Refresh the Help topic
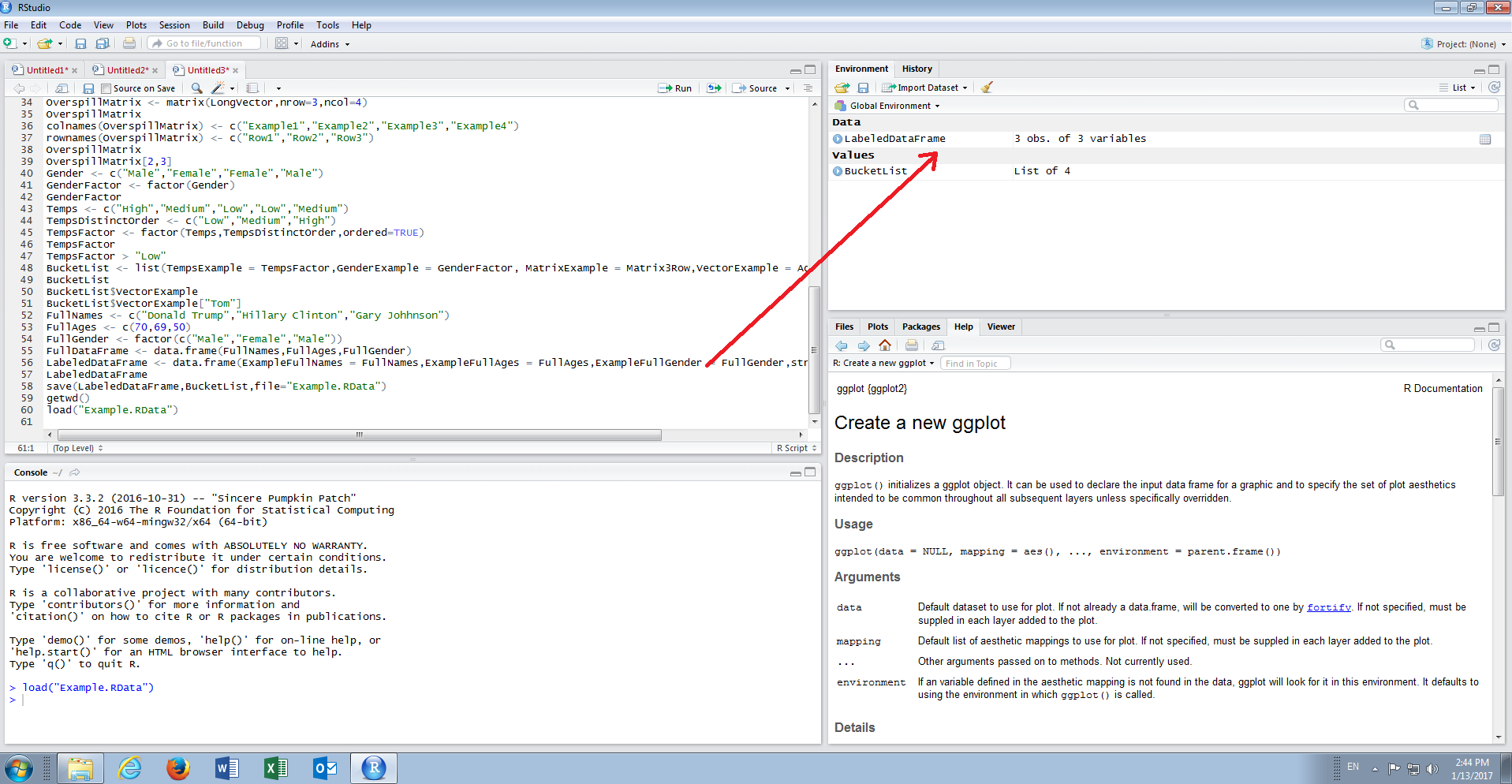Screen dimensions: 1512x784 1494,345
